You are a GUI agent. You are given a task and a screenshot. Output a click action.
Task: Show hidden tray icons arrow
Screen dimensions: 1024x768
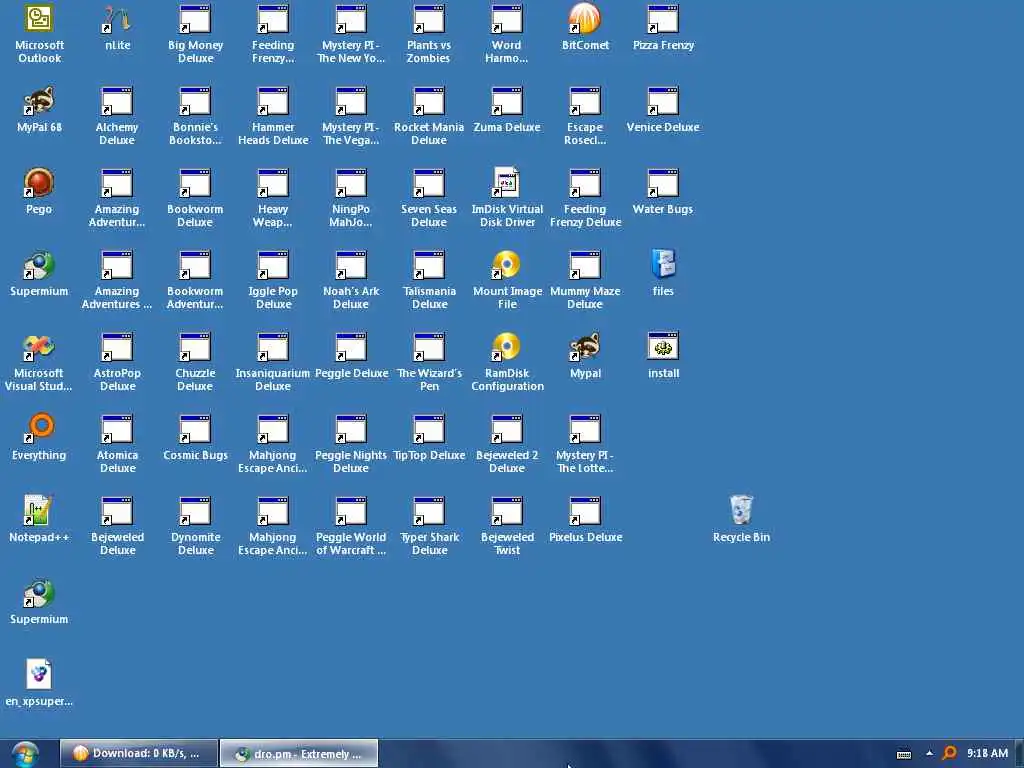(x=929, y=753)
